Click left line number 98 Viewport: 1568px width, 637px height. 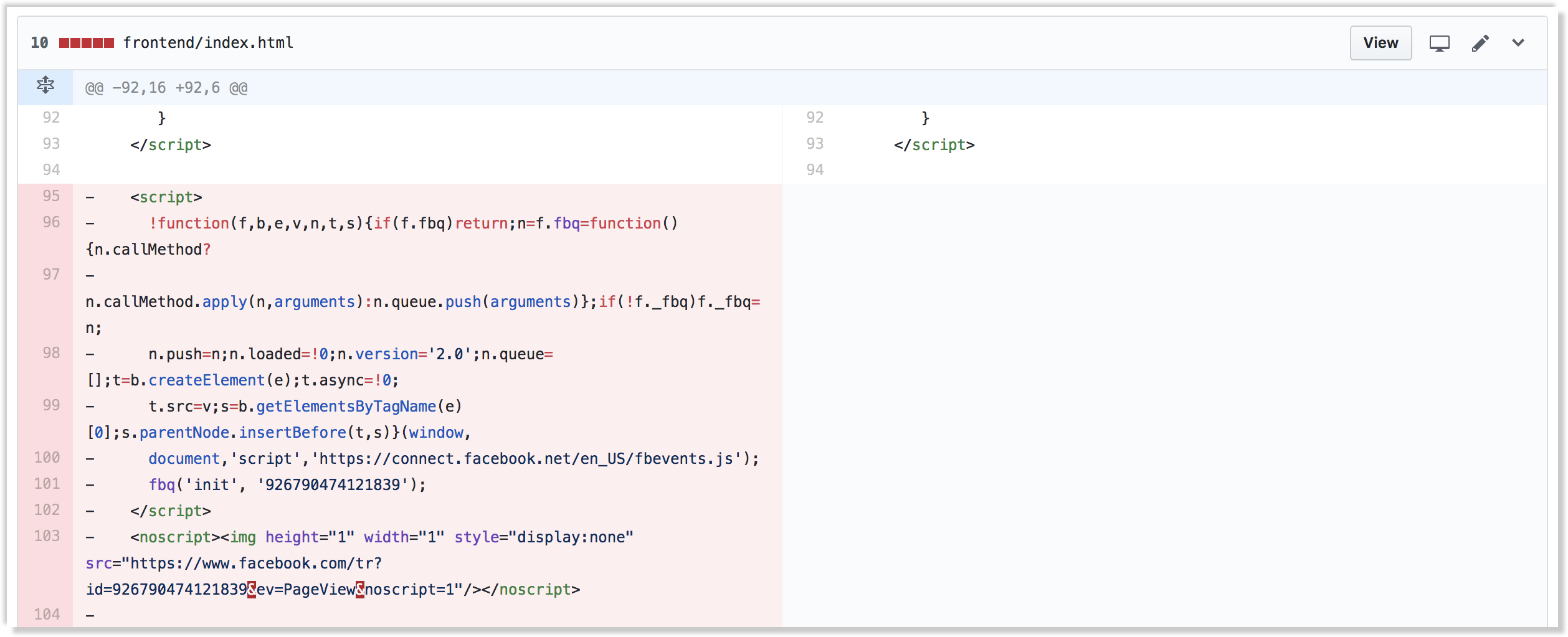point(51,353)
